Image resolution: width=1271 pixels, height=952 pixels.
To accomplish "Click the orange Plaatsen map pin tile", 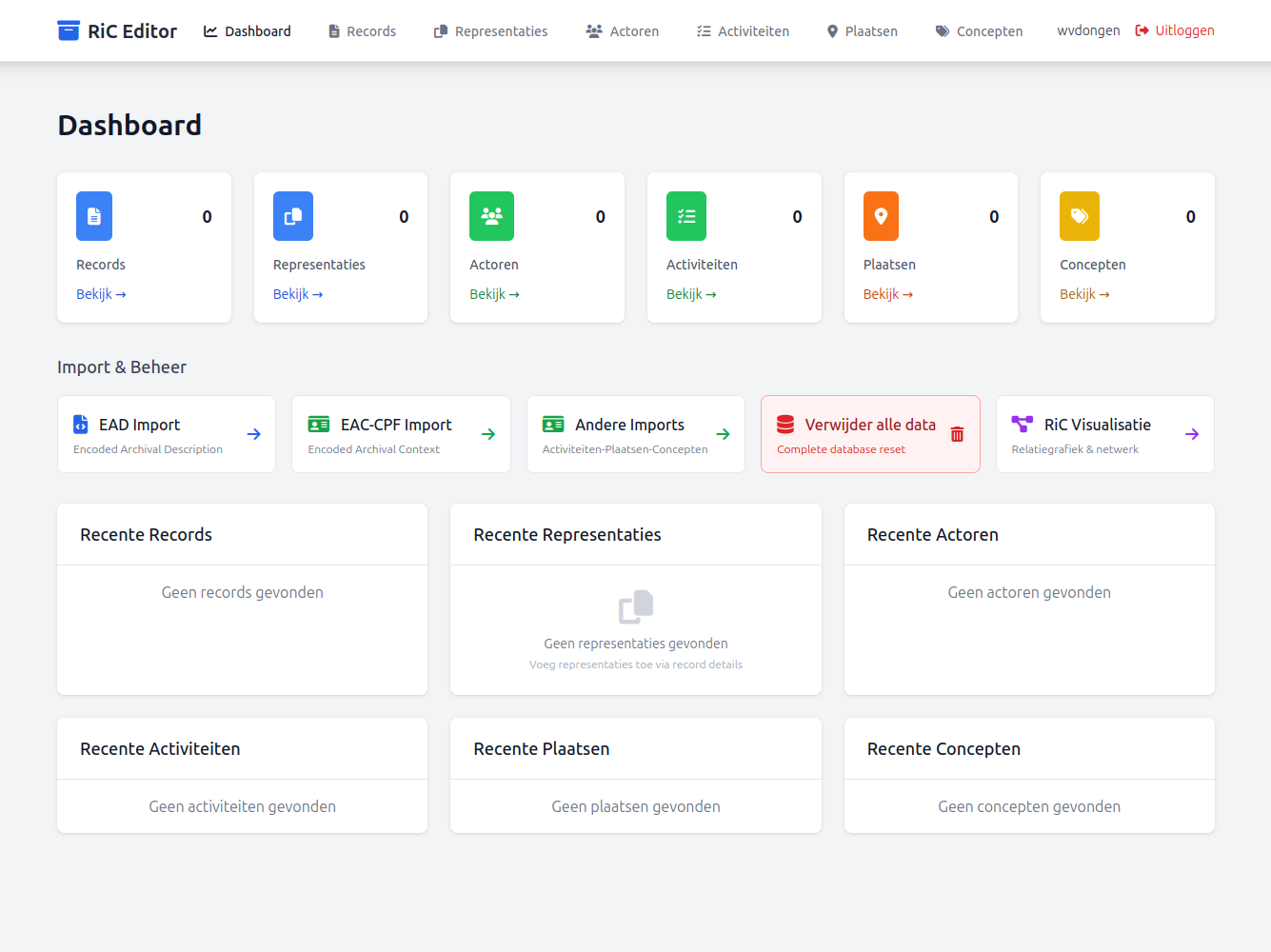I will (881, 216).
